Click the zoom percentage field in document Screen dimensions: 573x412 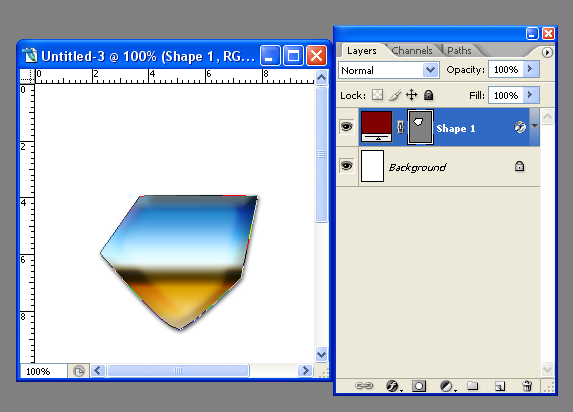(43, 371)
